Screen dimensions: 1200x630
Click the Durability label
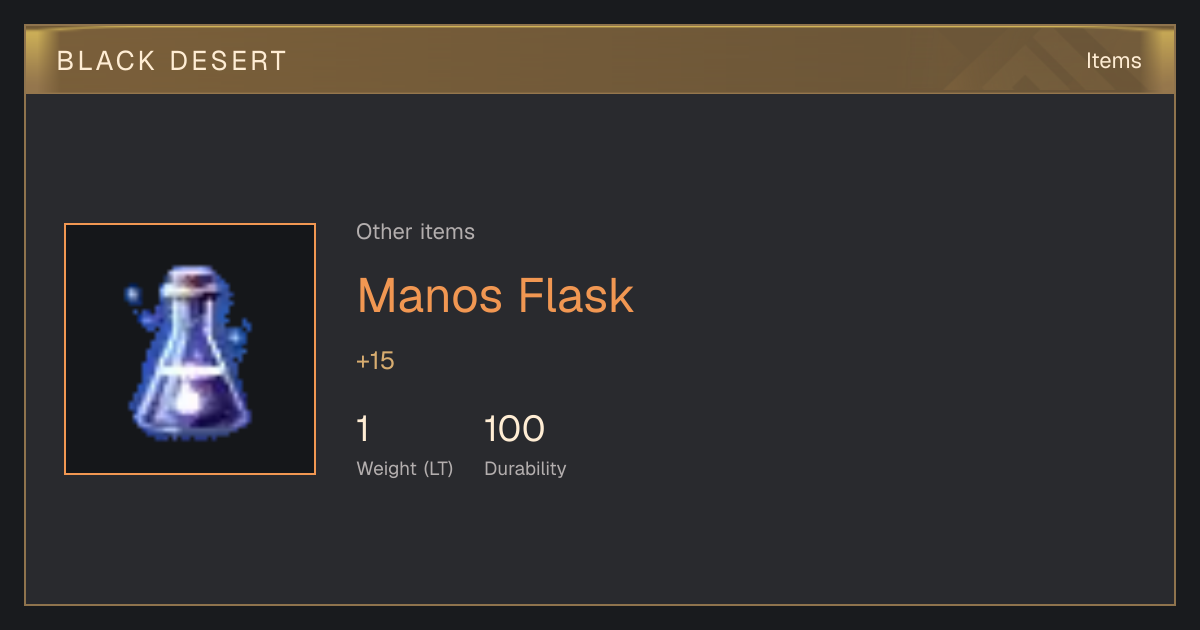(525, 469)
